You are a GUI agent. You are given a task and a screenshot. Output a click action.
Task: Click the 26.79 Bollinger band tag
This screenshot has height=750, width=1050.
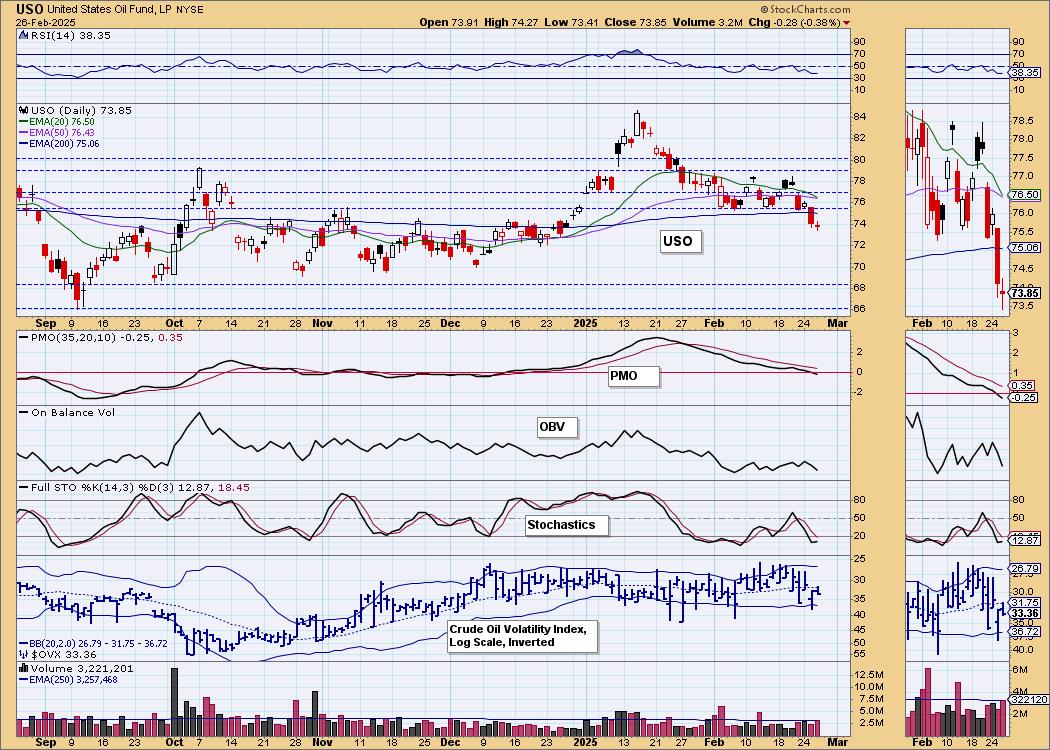pyautogui.click(x=1025, y=569)
